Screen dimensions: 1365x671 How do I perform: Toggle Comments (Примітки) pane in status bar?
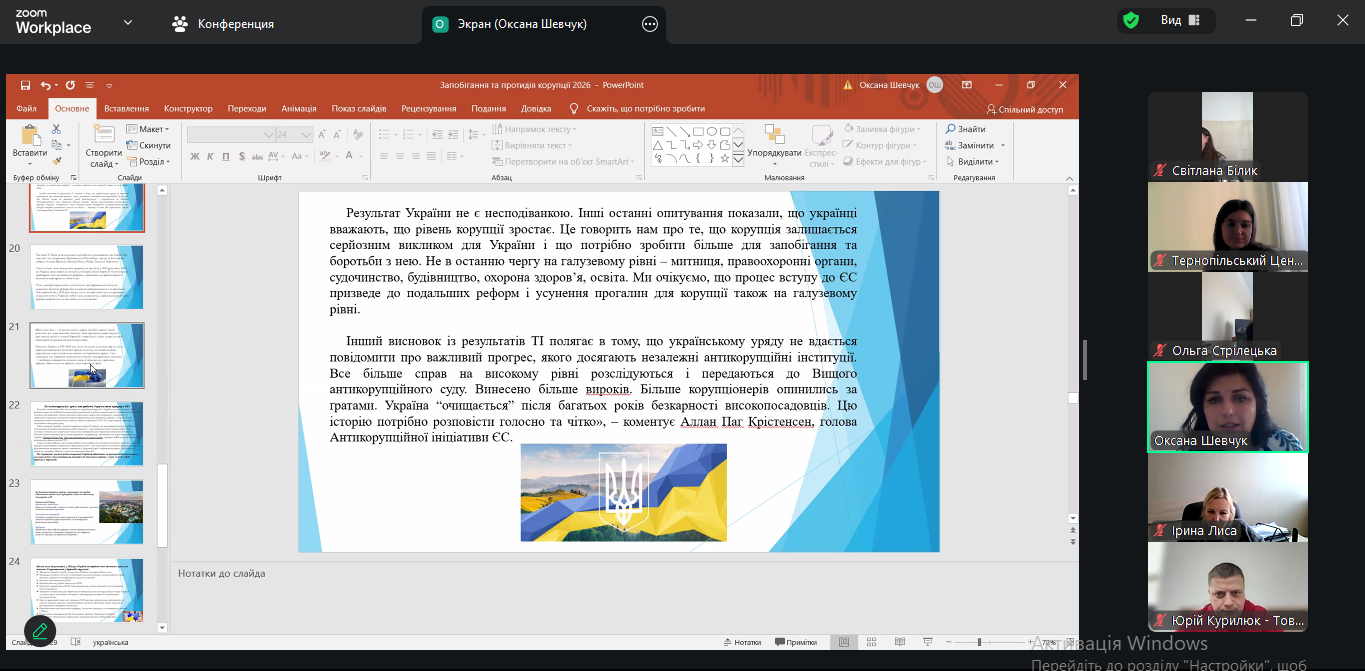pos(795,642)
